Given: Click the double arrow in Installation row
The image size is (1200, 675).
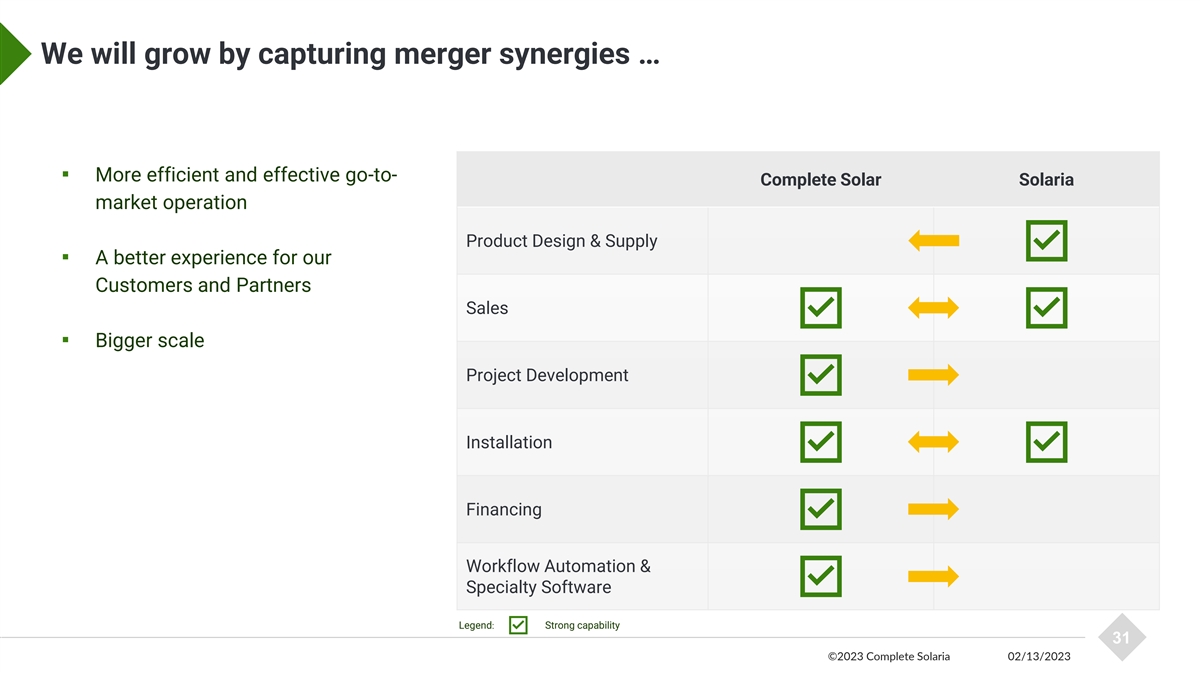Looking at the screenshot, I should 933,442.
